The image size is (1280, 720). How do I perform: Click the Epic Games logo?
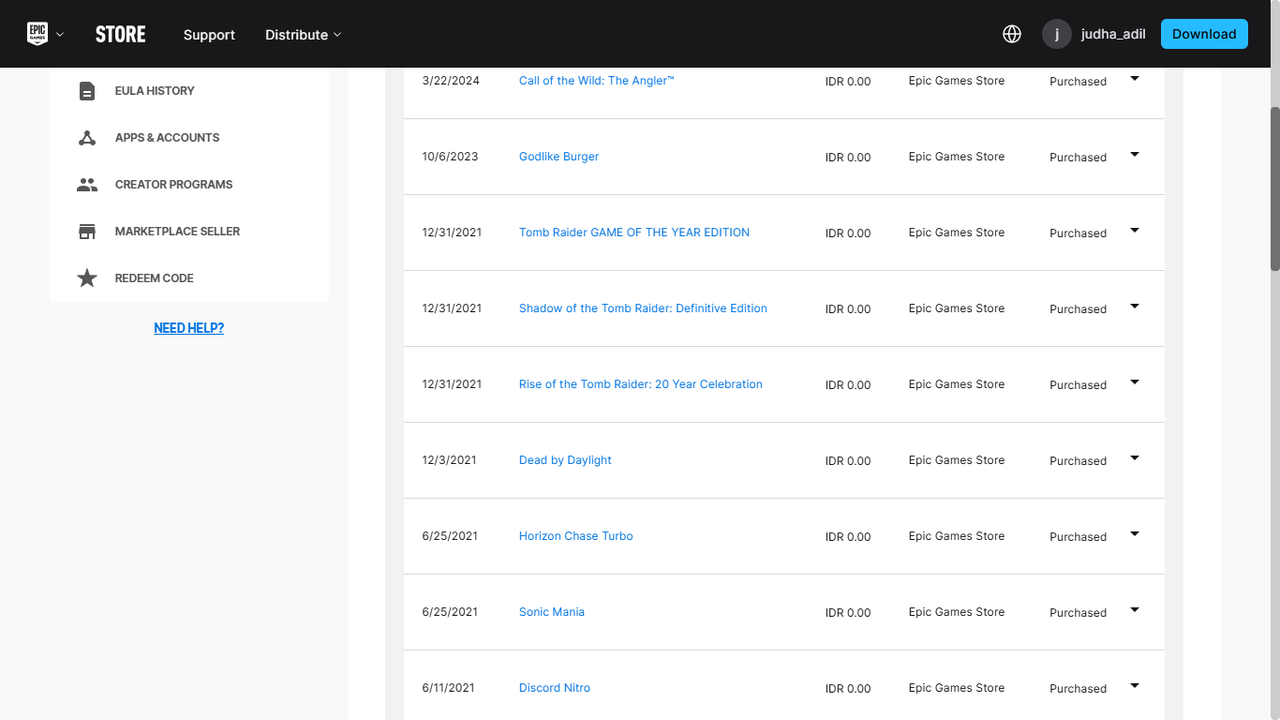[37, 34]
